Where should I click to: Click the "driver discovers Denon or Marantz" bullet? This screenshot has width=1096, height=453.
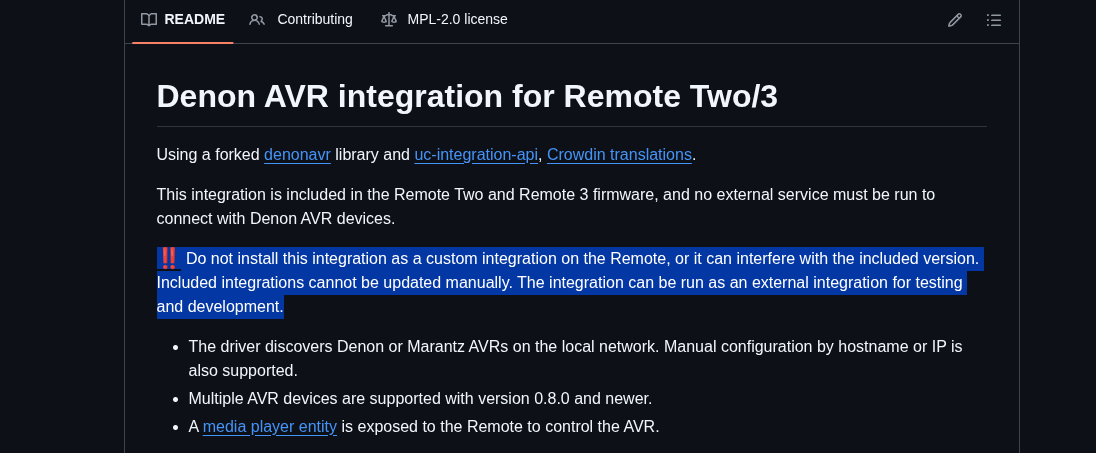[x=575, y=347]
